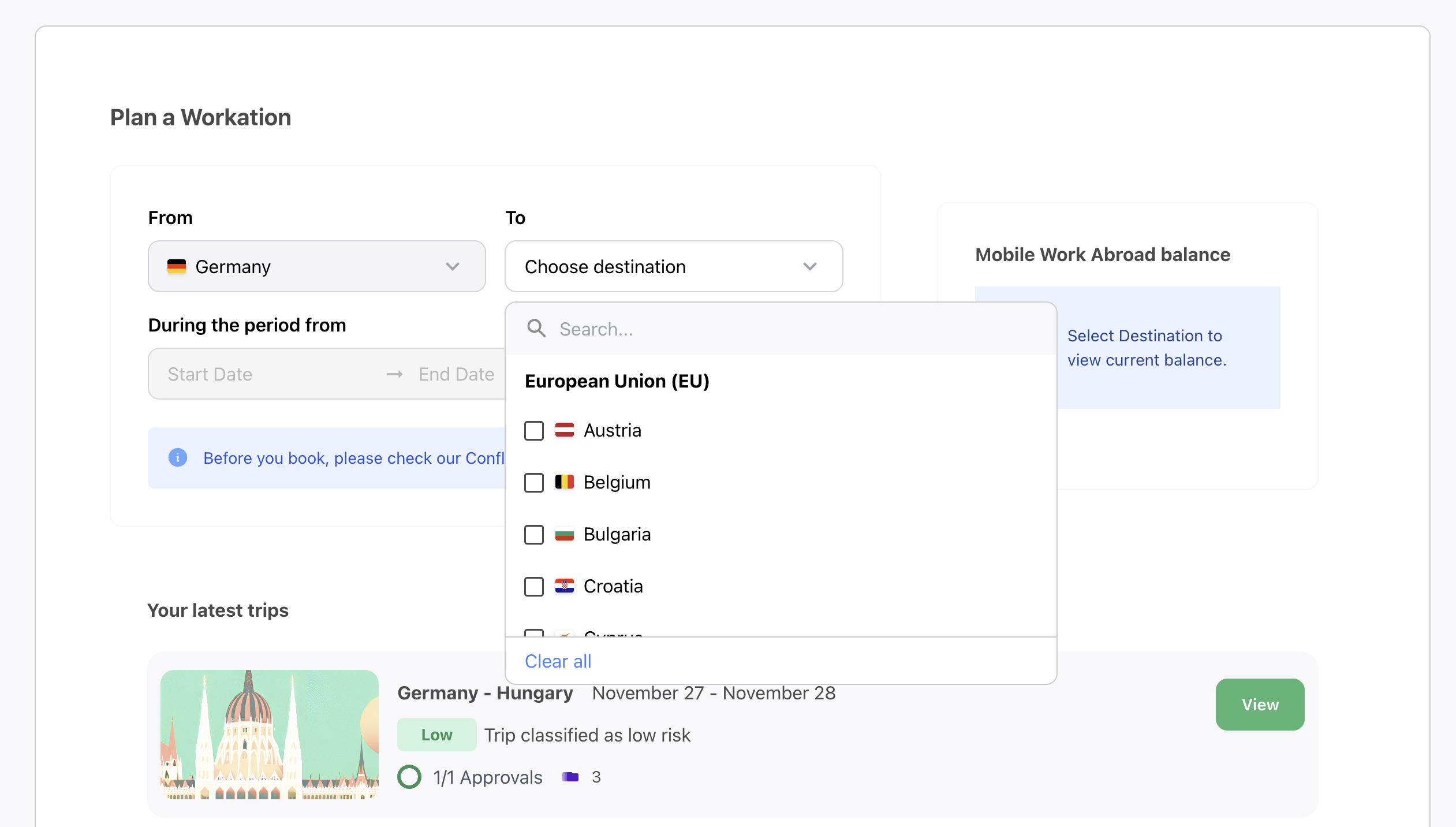Viewport: 1456px width, 827px height.
Task: Click the Germany flag icon in From field
Action: click(177, 266)
